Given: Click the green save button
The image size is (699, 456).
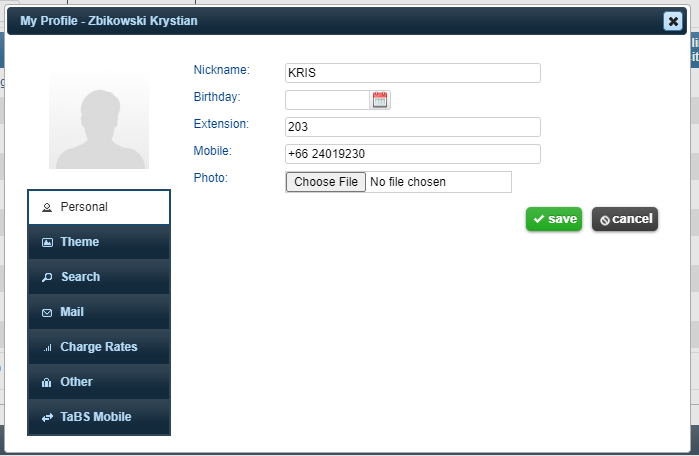Looking at the screenshot, I should [554, 219].
